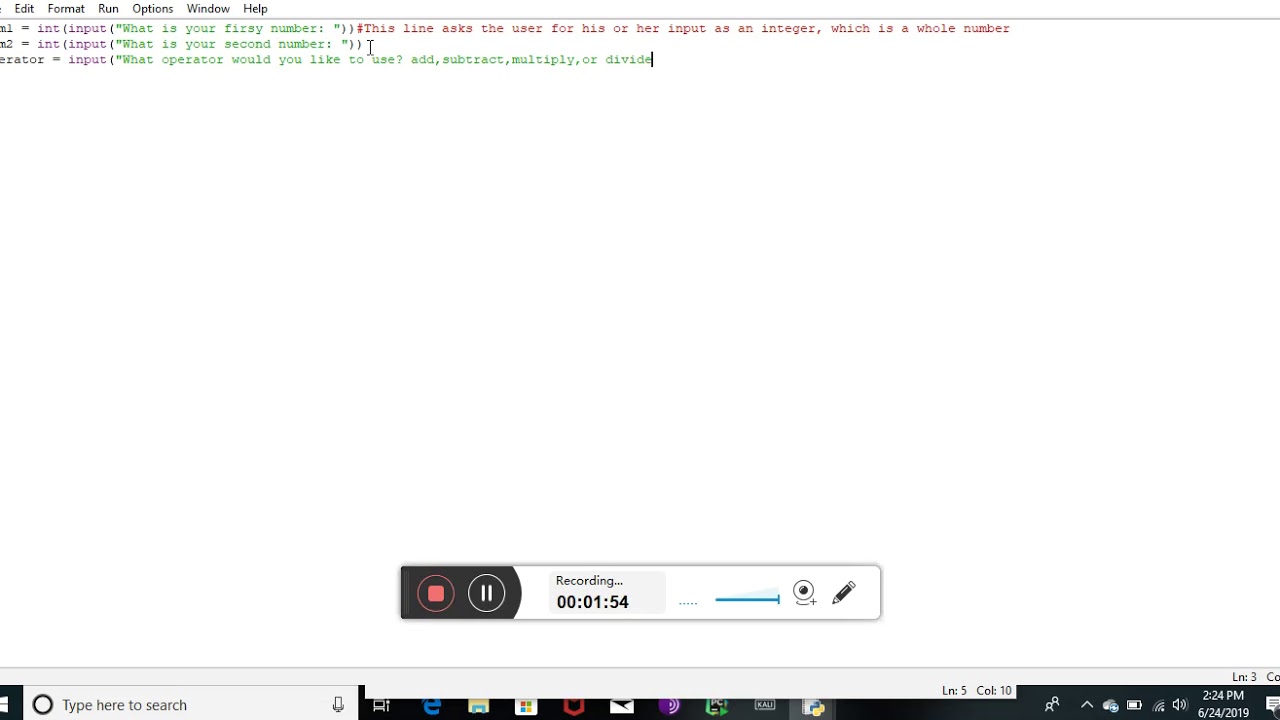Image resolution: width=1280 pixels, height=720 pixels.
Task: Open PyCharm from the taskbar
Action: point(717,705)
